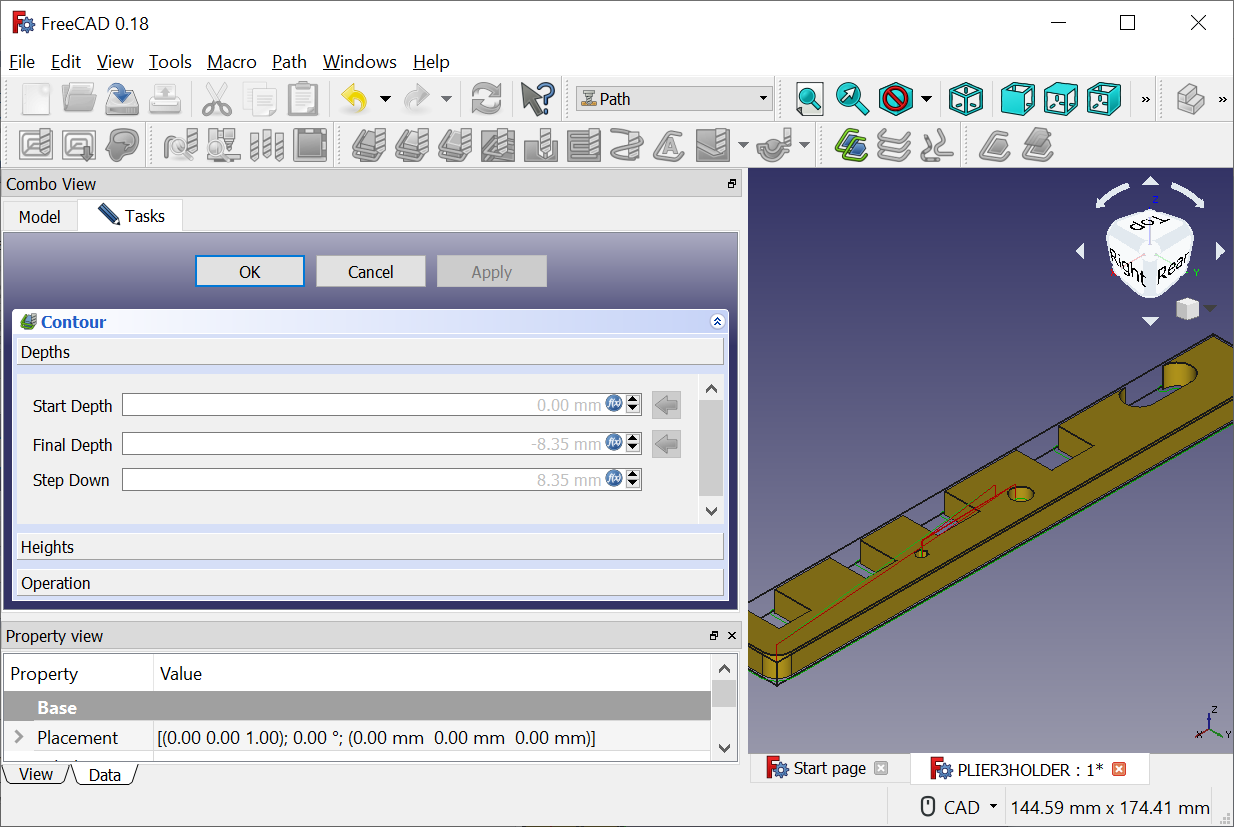This screenshot has height=827, width=1234.
Task: Click the head-shaped check job icon
Action: [122, 146]
